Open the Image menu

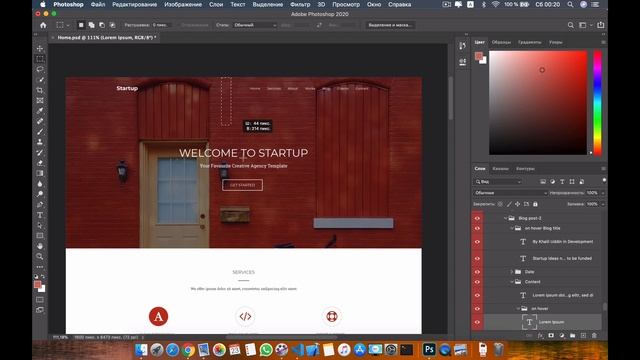[183, 4]
